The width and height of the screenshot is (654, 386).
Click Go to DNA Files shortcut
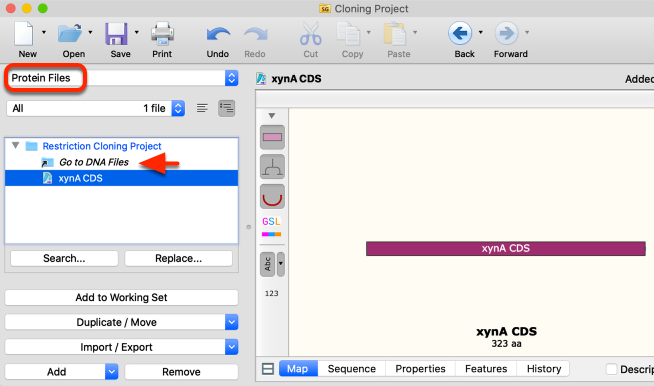[94, 162]
